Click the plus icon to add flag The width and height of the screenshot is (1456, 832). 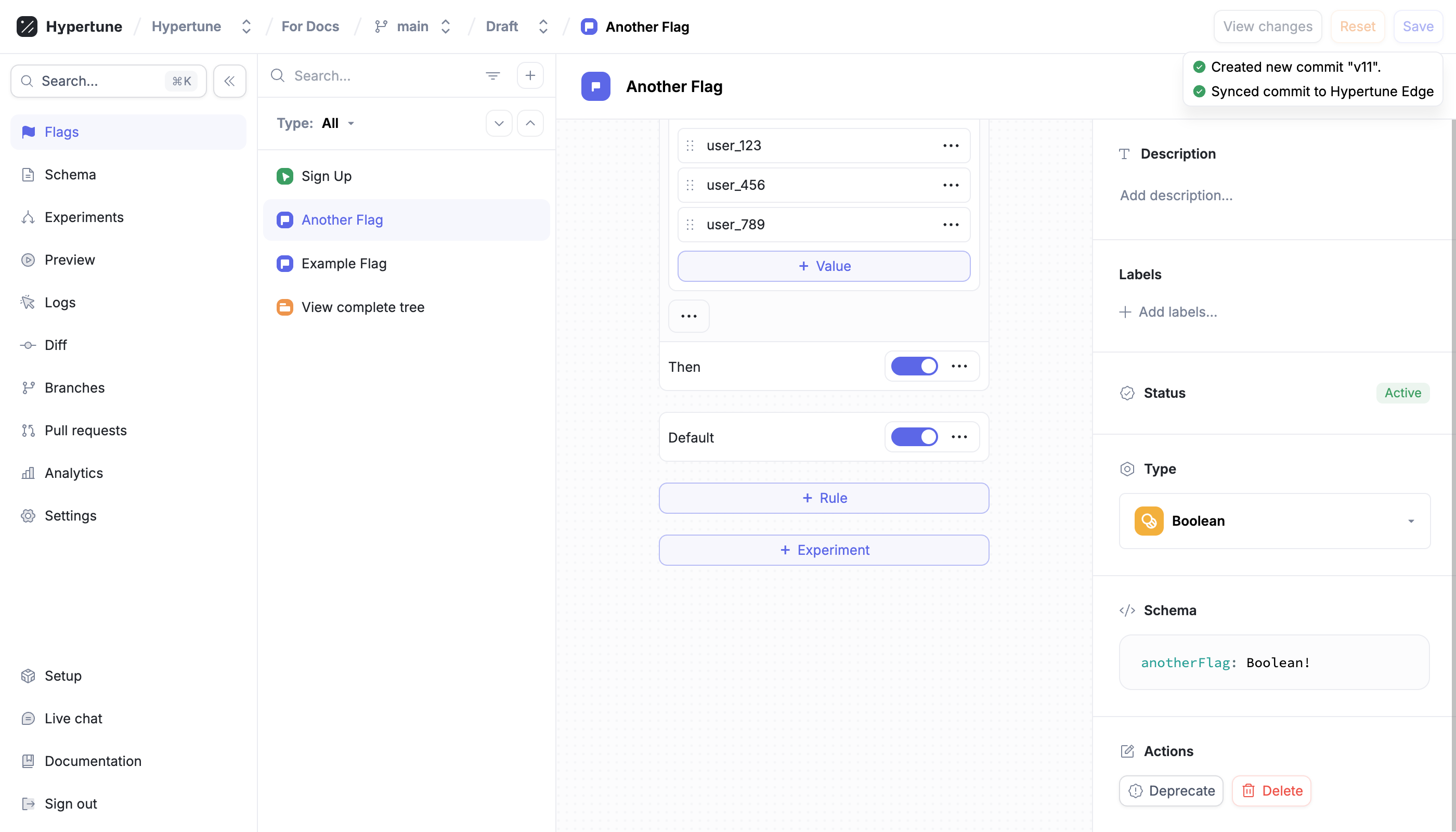pyautogui.click(x=530, y=75)
